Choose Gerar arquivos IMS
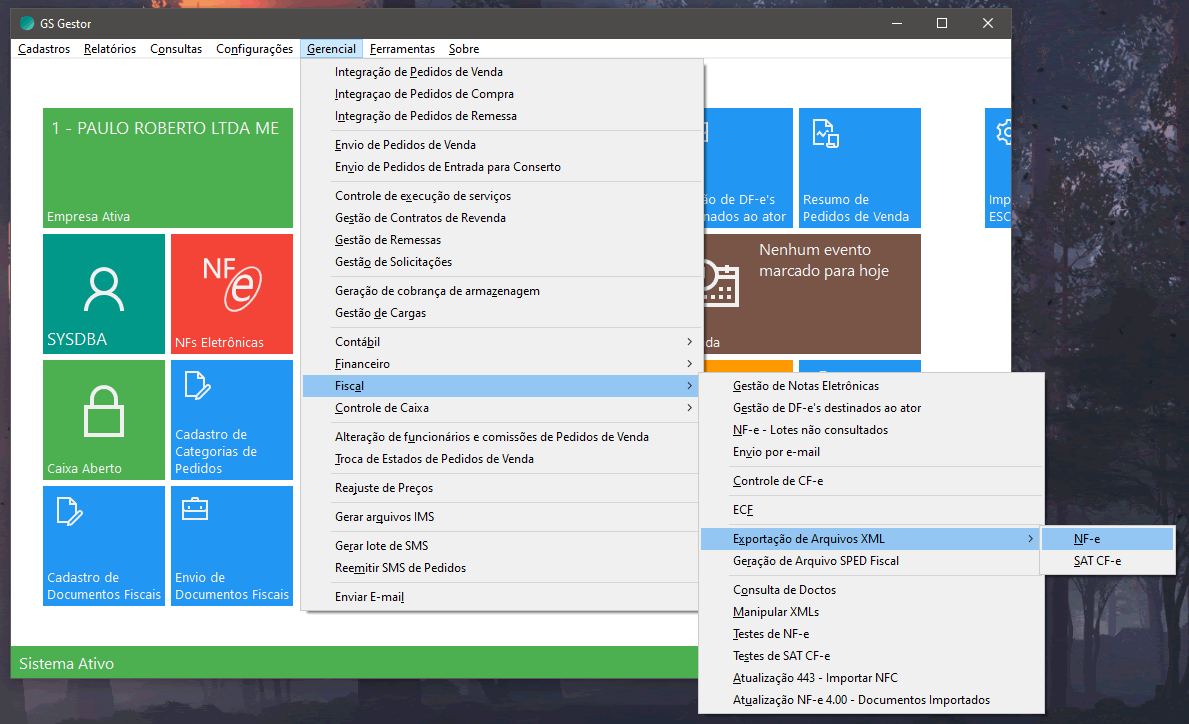The image size is (1189, 724). (500, 517)
